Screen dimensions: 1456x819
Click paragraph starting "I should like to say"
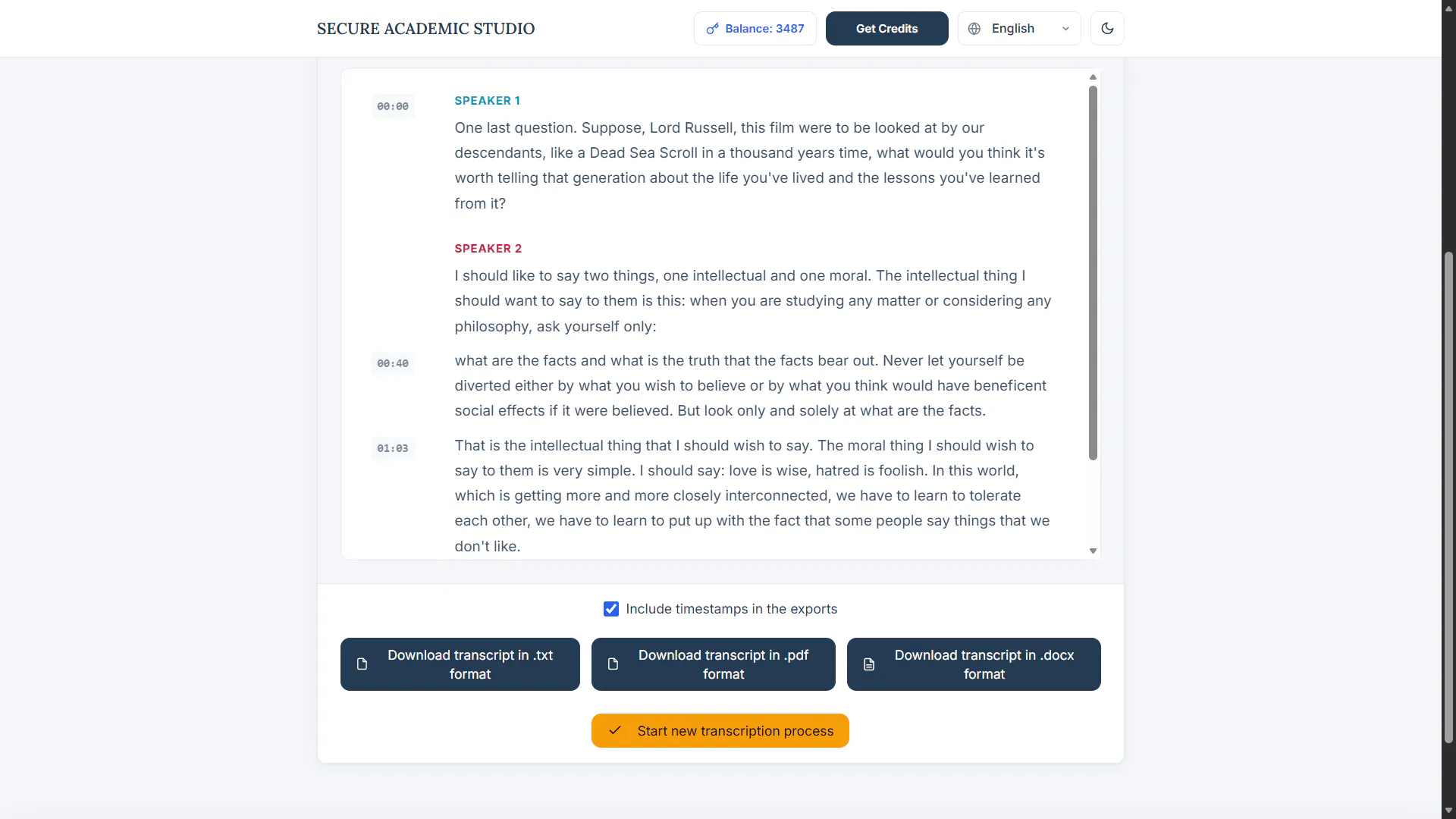[x=753, y=301]
